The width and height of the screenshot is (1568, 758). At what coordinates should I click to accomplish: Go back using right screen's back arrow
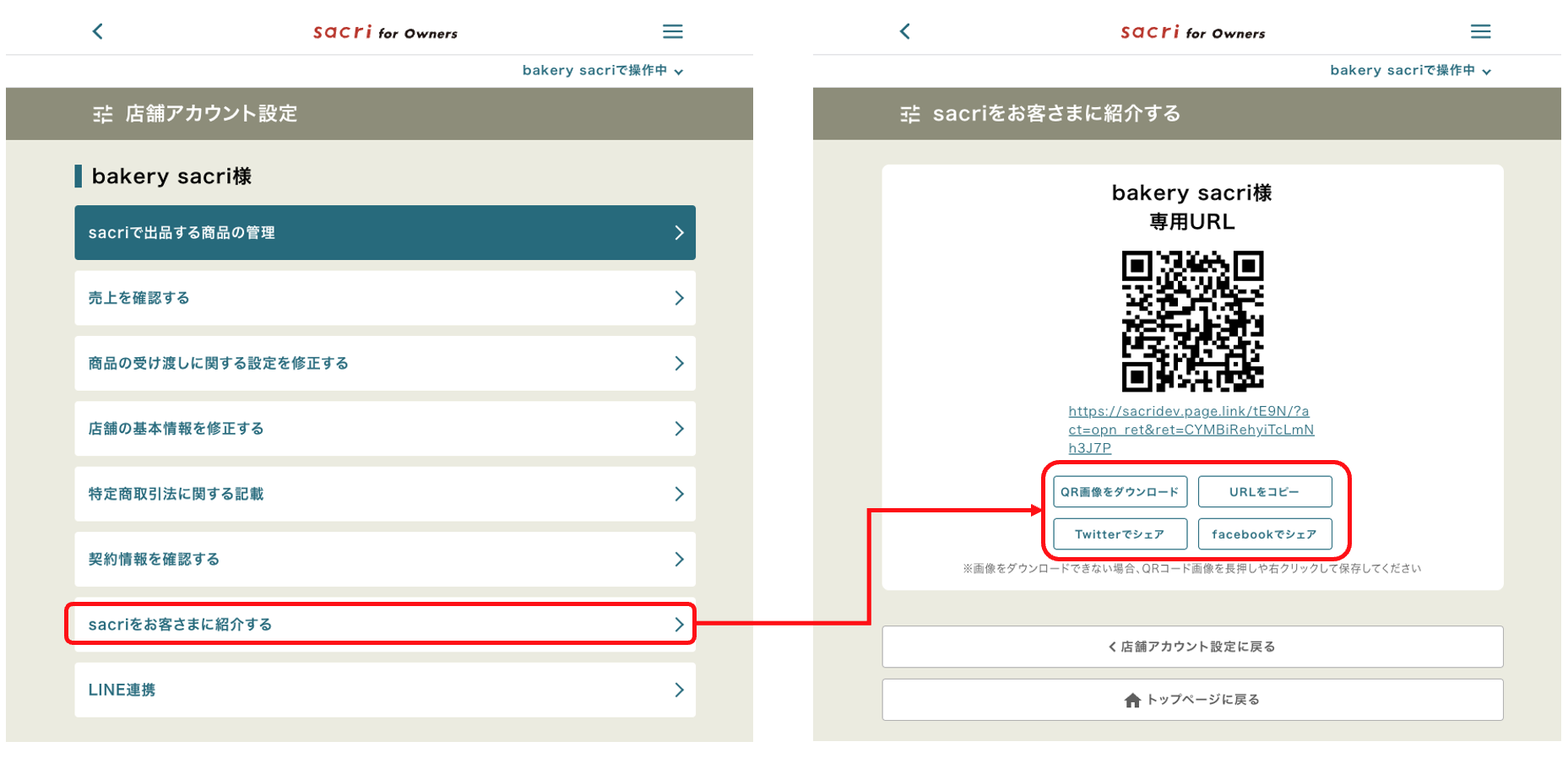tap(904, 31)
